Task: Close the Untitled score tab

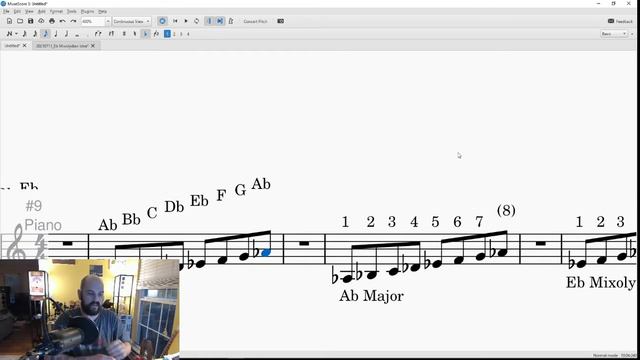Action: [x=24, y=46]
